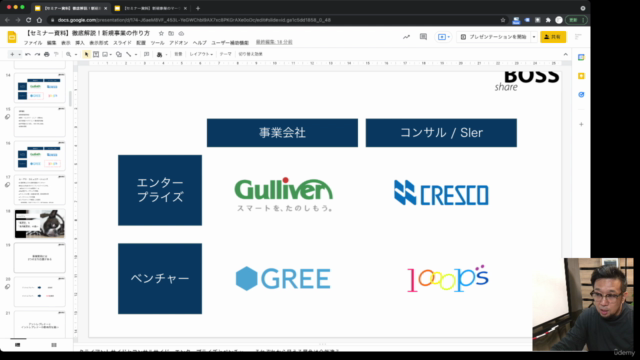
Task: Open the スライド menu
Action: pyautogui.click(x=122, y=43)
